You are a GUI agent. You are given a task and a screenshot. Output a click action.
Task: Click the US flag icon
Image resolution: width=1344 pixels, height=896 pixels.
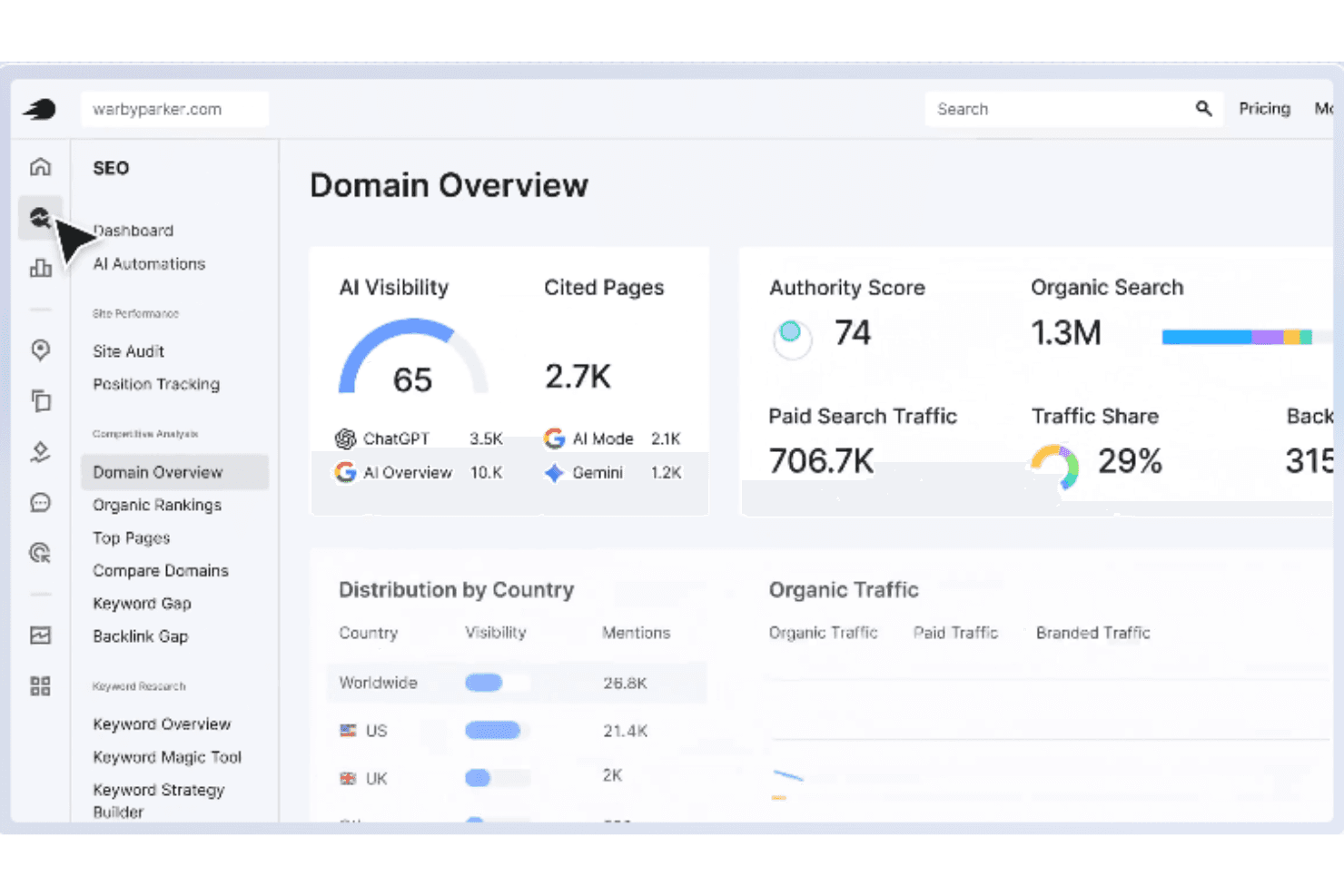pos(348,731)
